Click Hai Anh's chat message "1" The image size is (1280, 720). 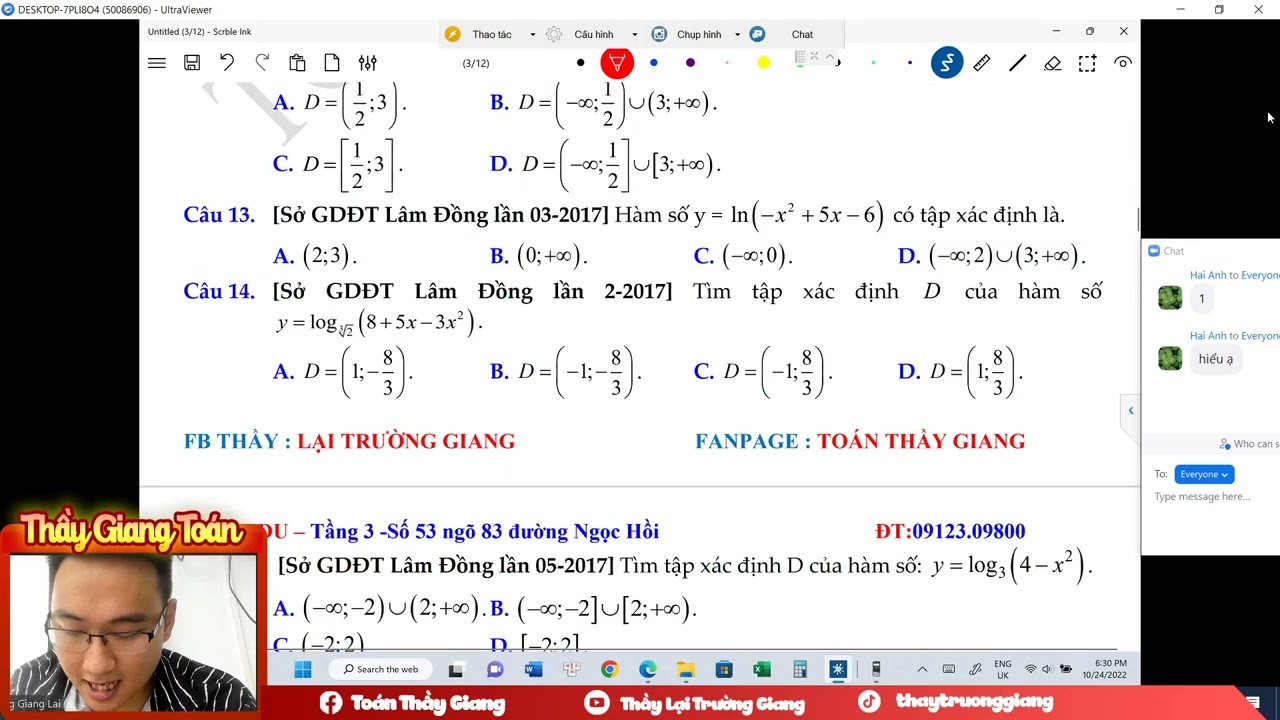pos(1202,298)
